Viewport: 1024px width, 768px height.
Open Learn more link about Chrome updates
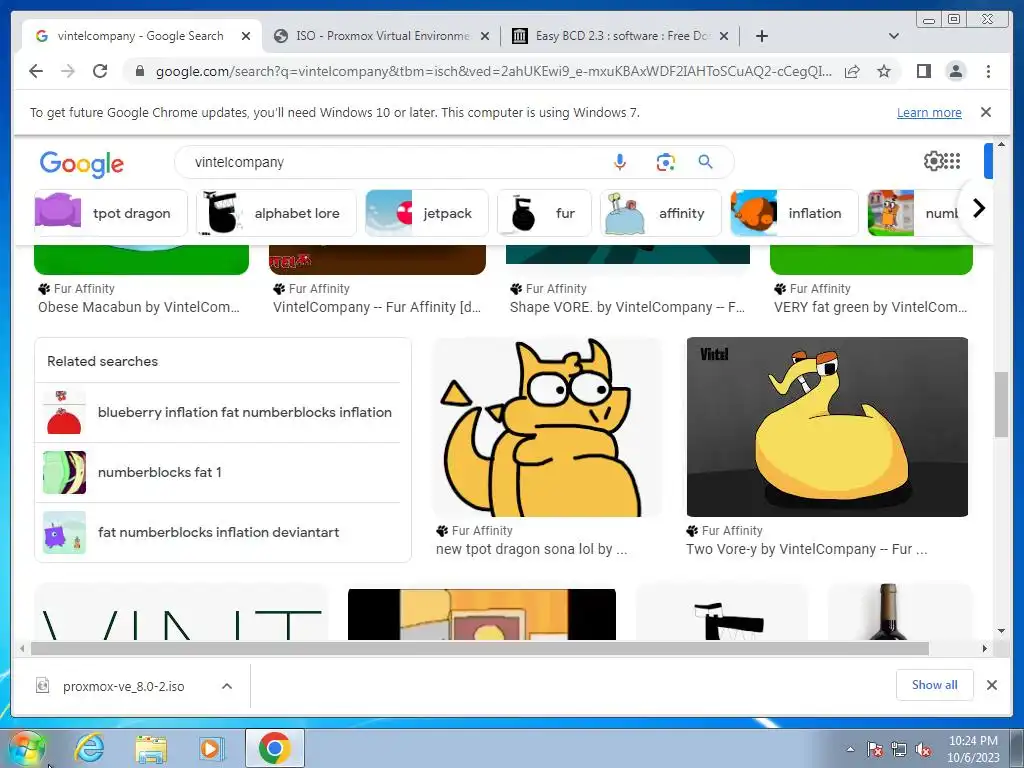pos(929,112)
